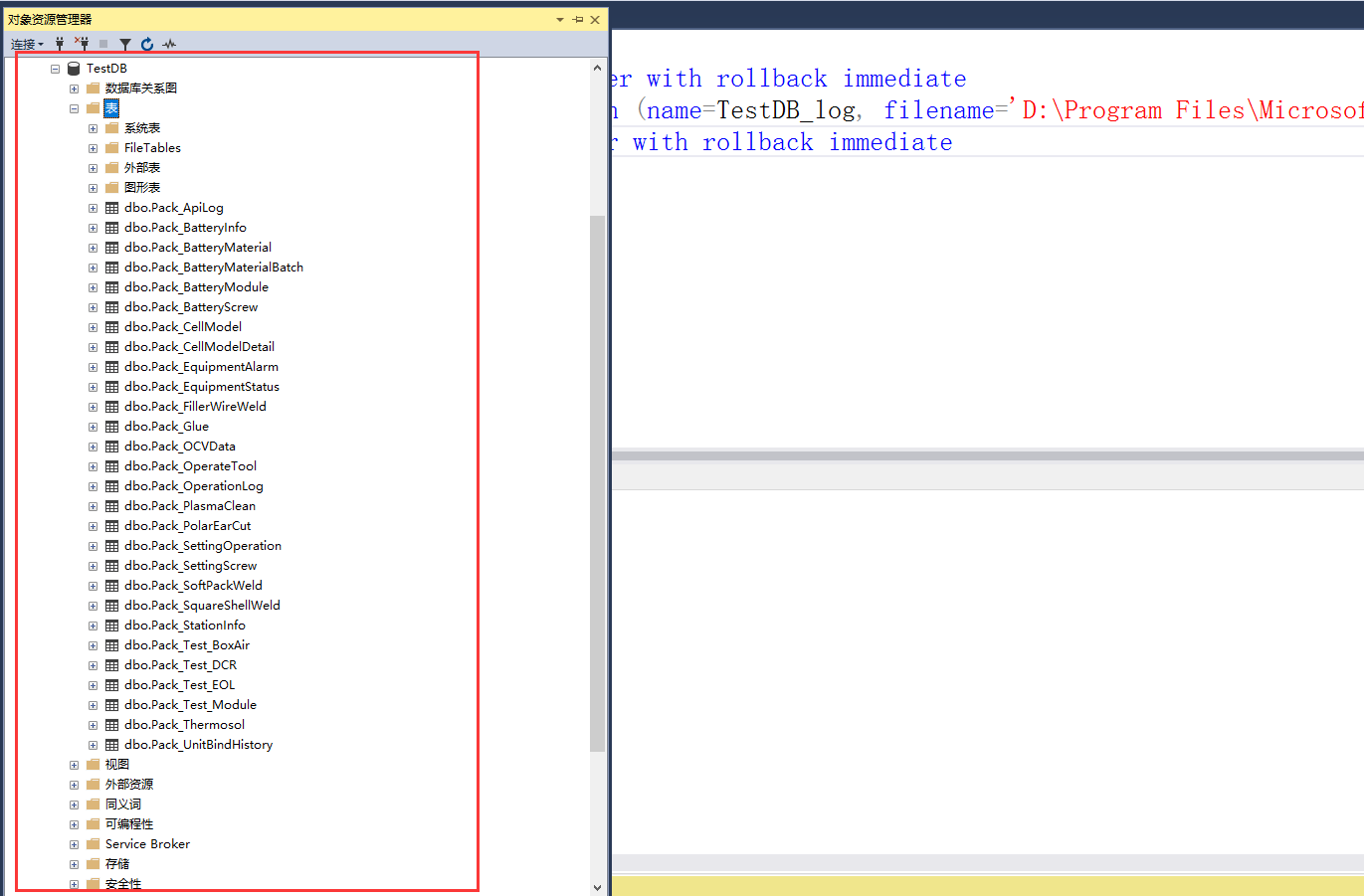Click the table icon of dbo.Pack_Thermosol
Viewport: 1364px width, 896px height.
[x=112, y=725]
